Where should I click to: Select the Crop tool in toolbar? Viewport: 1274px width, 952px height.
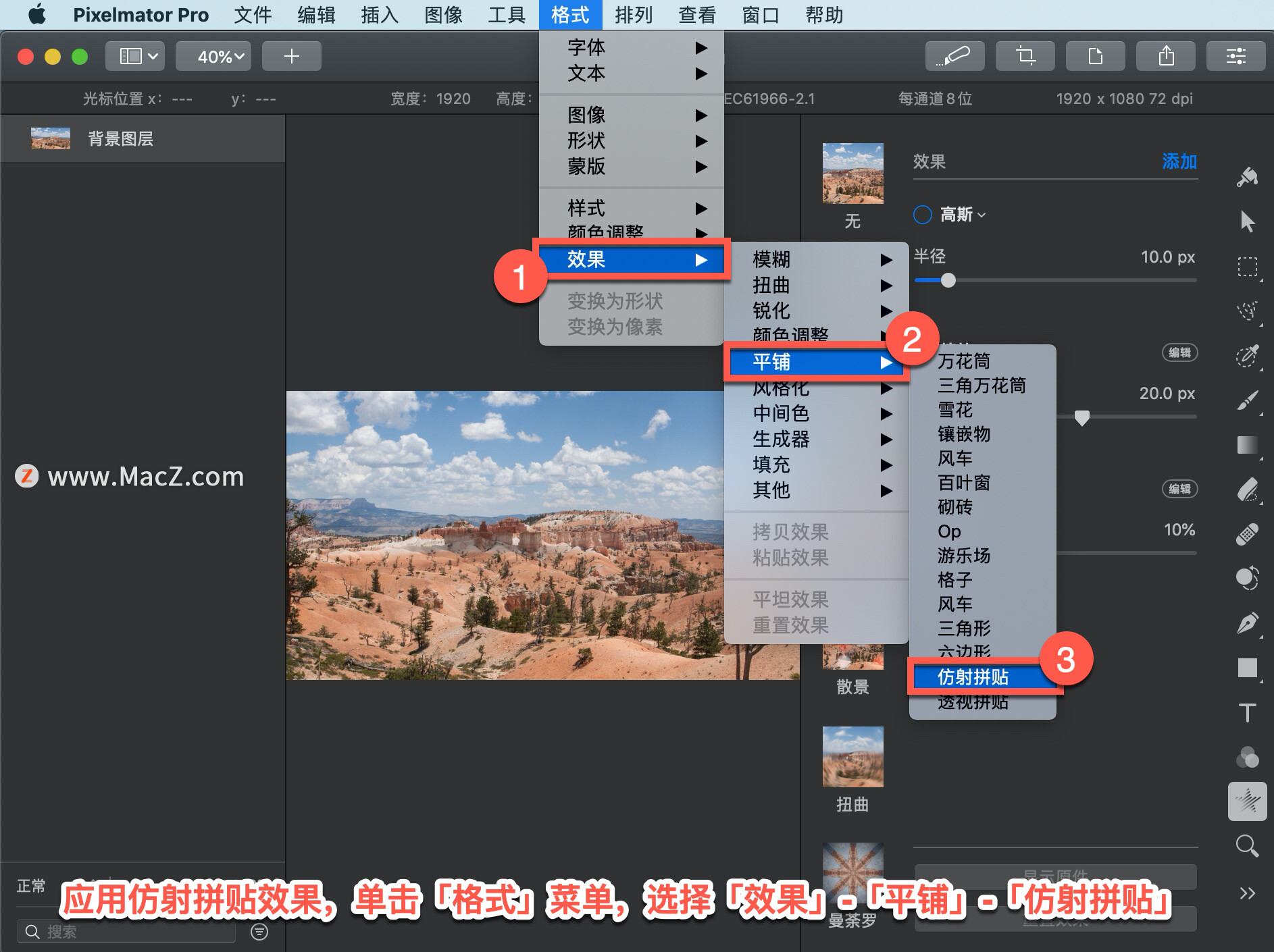point(1025,56)
